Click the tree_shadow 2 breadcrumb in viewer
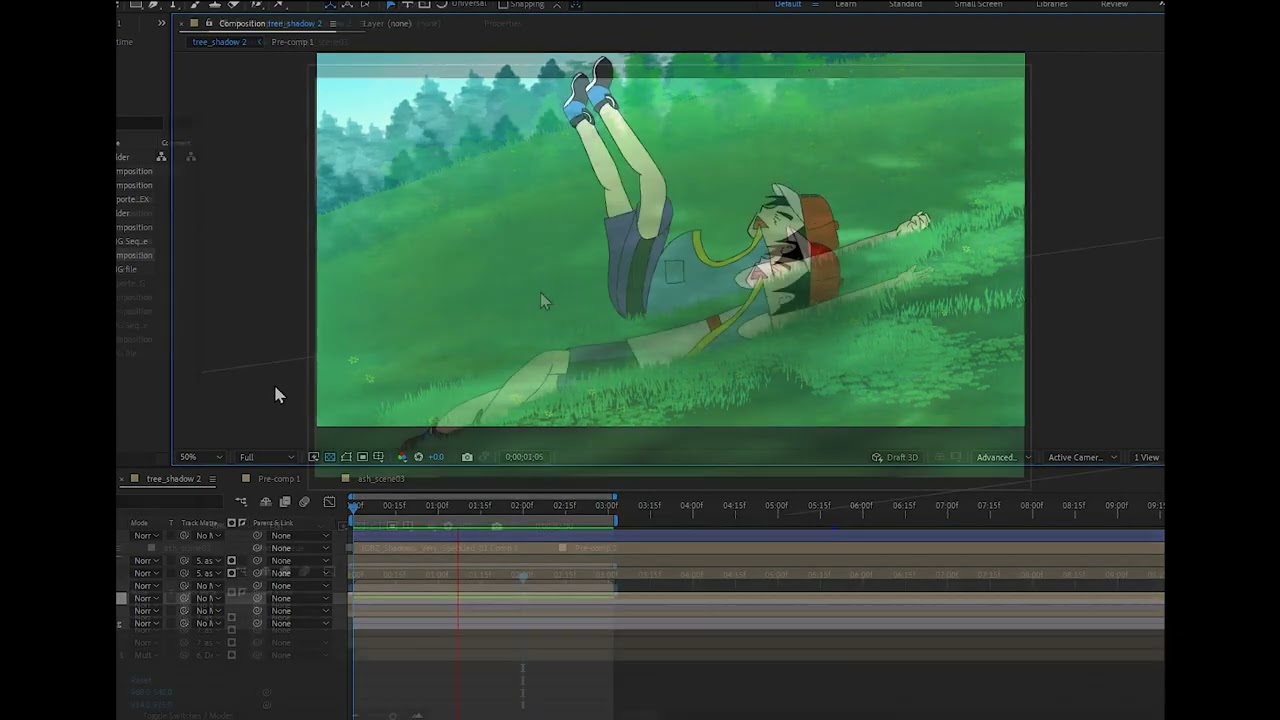Image resolution: width=1280 pixels, height=720 pixels. point(219,42)
